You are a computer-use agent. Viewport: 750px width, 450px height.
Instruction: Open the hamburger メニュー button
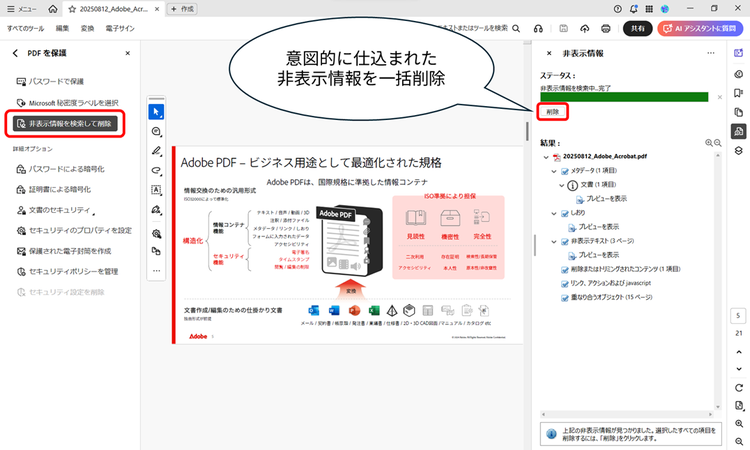(22, 9)
